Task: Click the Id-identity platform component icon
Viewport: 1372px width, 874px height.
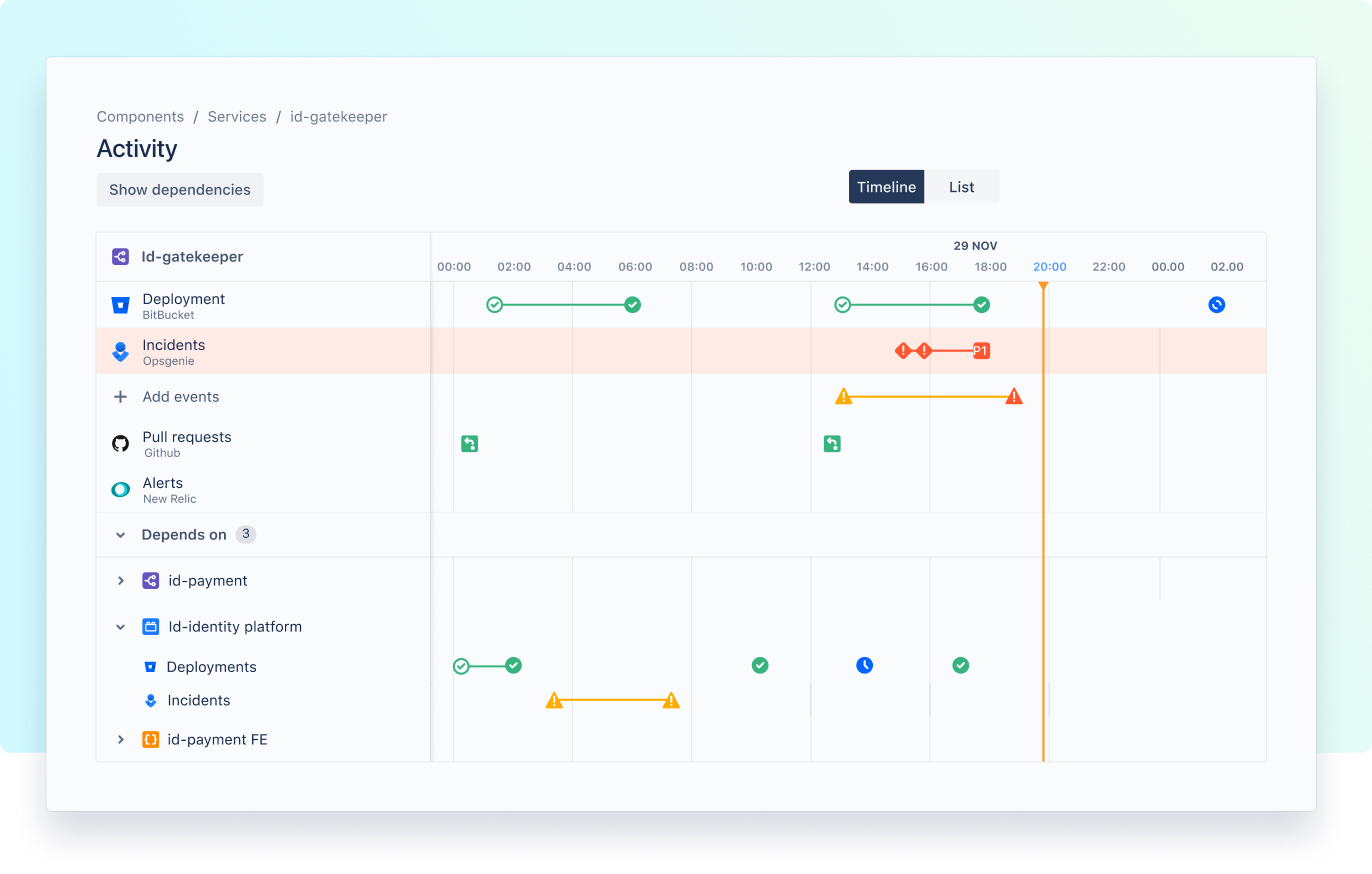Action: pos(150,626)
